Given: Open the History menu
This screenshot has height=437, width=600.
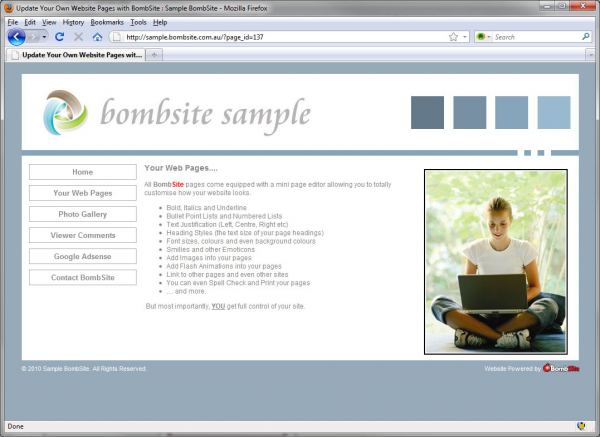Looking at the screenshot, I should (73, 22).
